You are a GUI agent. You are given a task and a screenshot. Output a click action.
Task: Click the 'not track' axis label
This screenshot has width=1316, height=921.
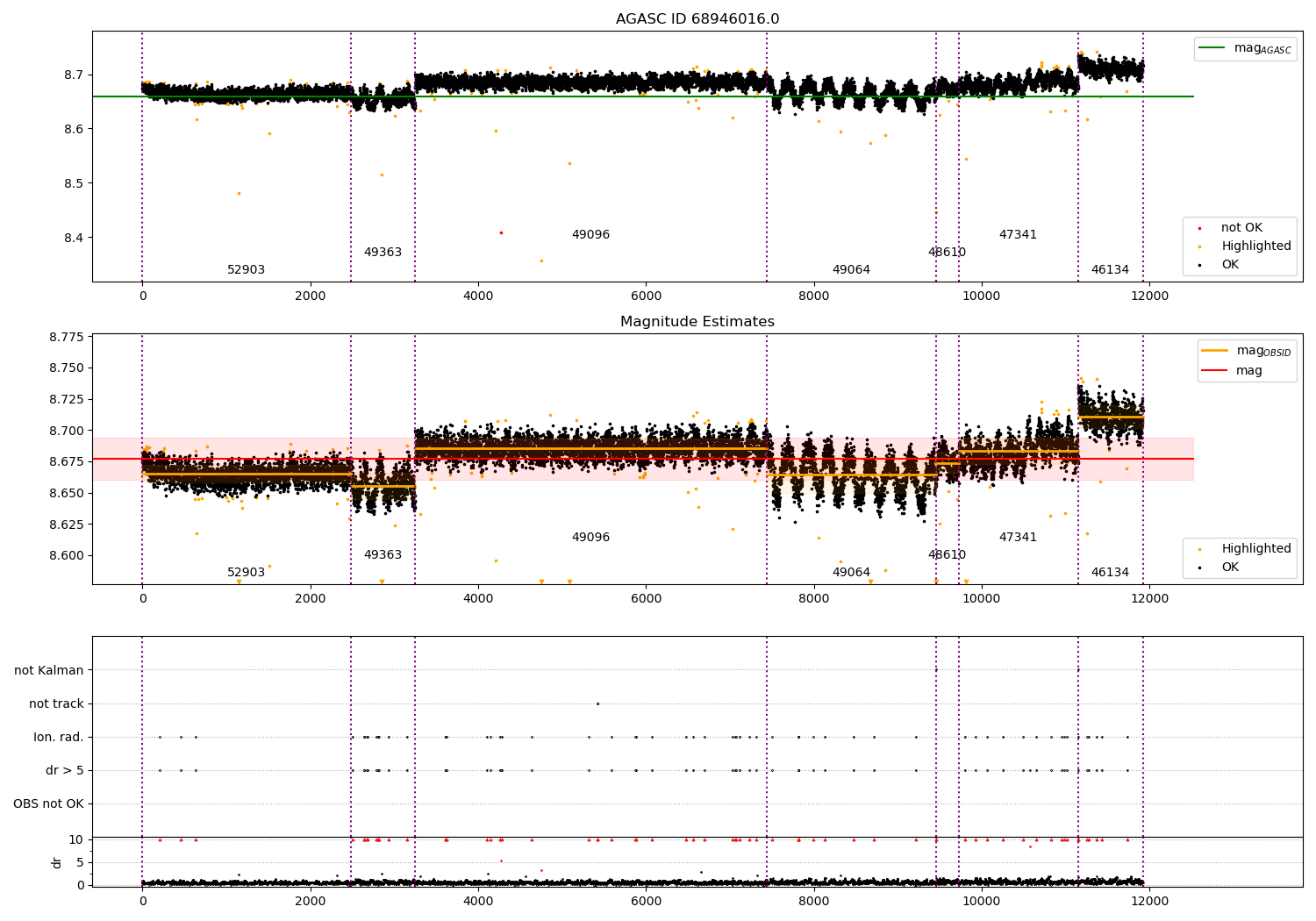pos(56,704)
